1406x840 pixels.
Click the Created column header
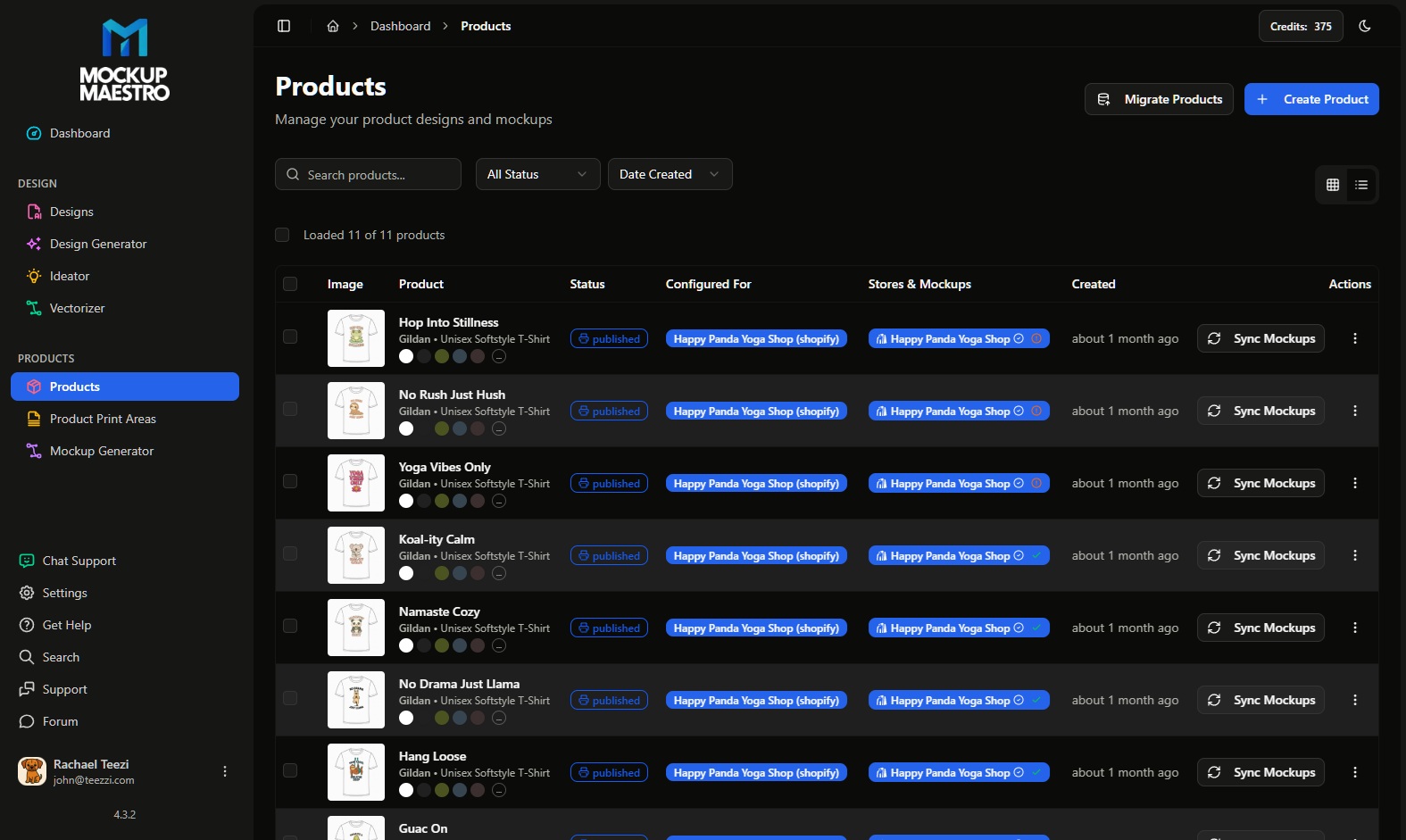[x=1094, y=284]
